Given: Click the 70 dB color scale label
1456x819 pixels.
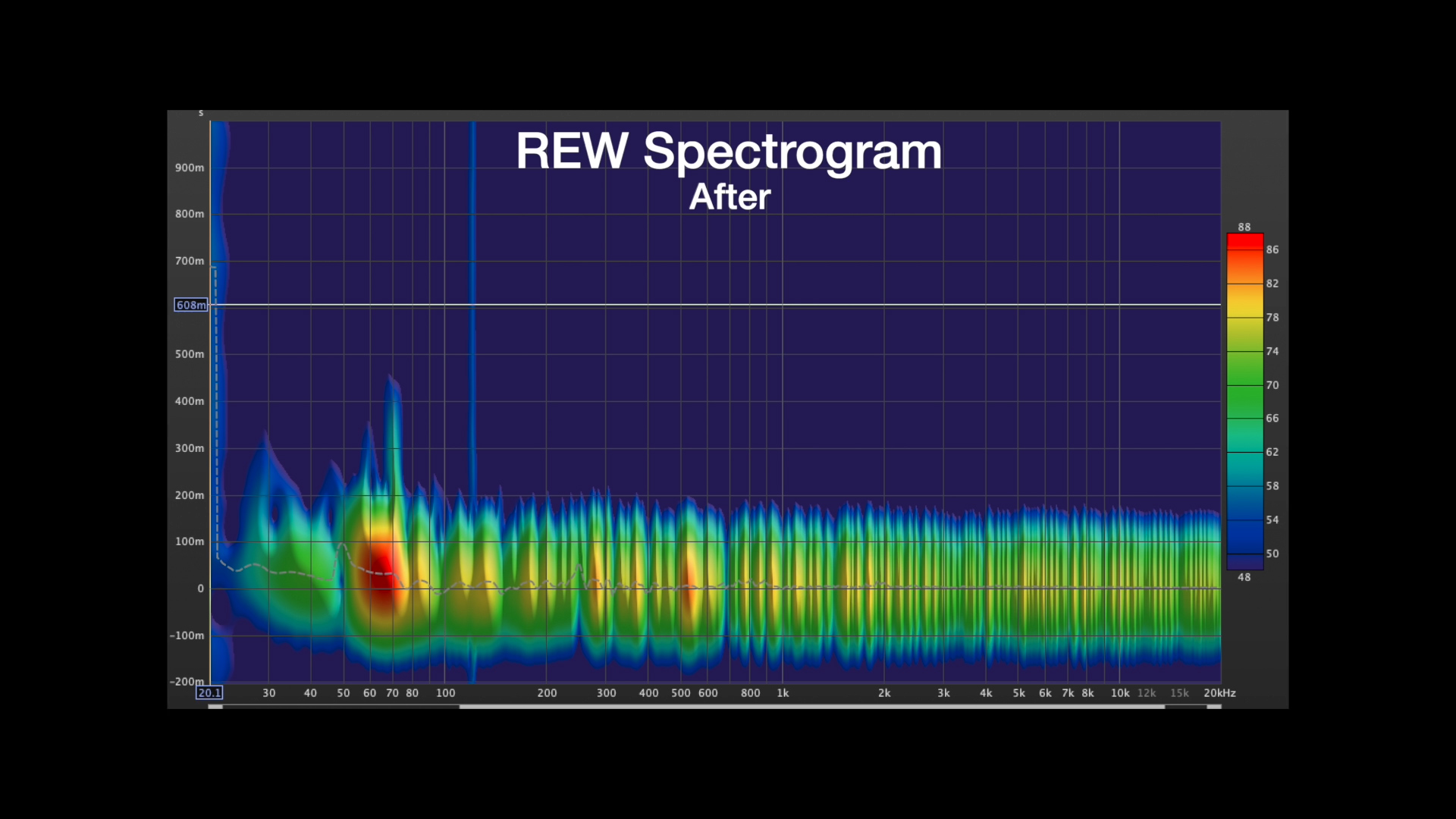Looking at the screenshot, I should [x=1272, y=385].
